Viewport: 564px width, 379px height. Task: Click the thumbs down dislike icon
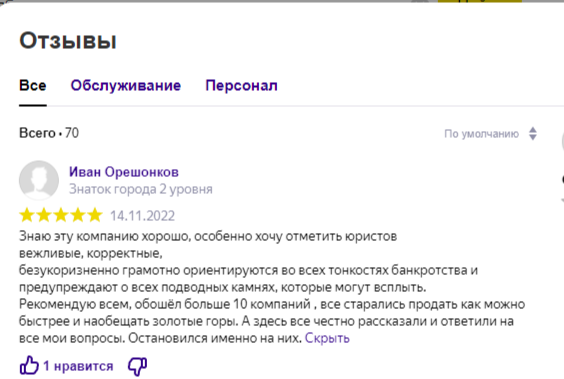137,366
